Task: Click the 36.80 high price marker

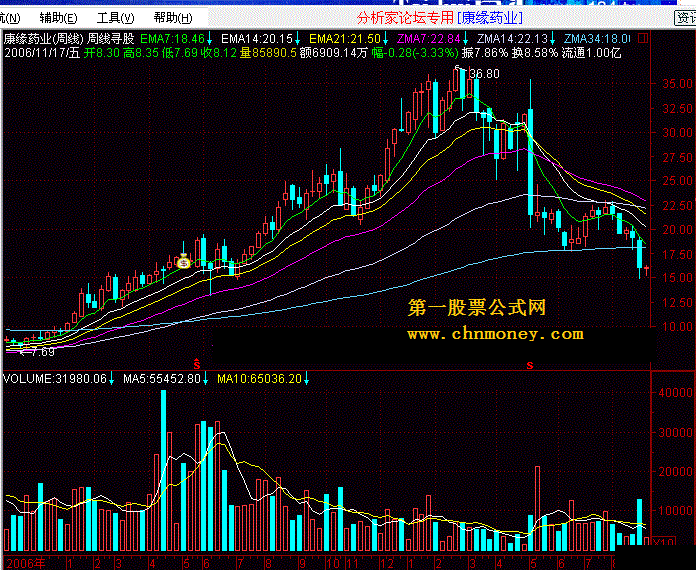Action: coord(484,74)
